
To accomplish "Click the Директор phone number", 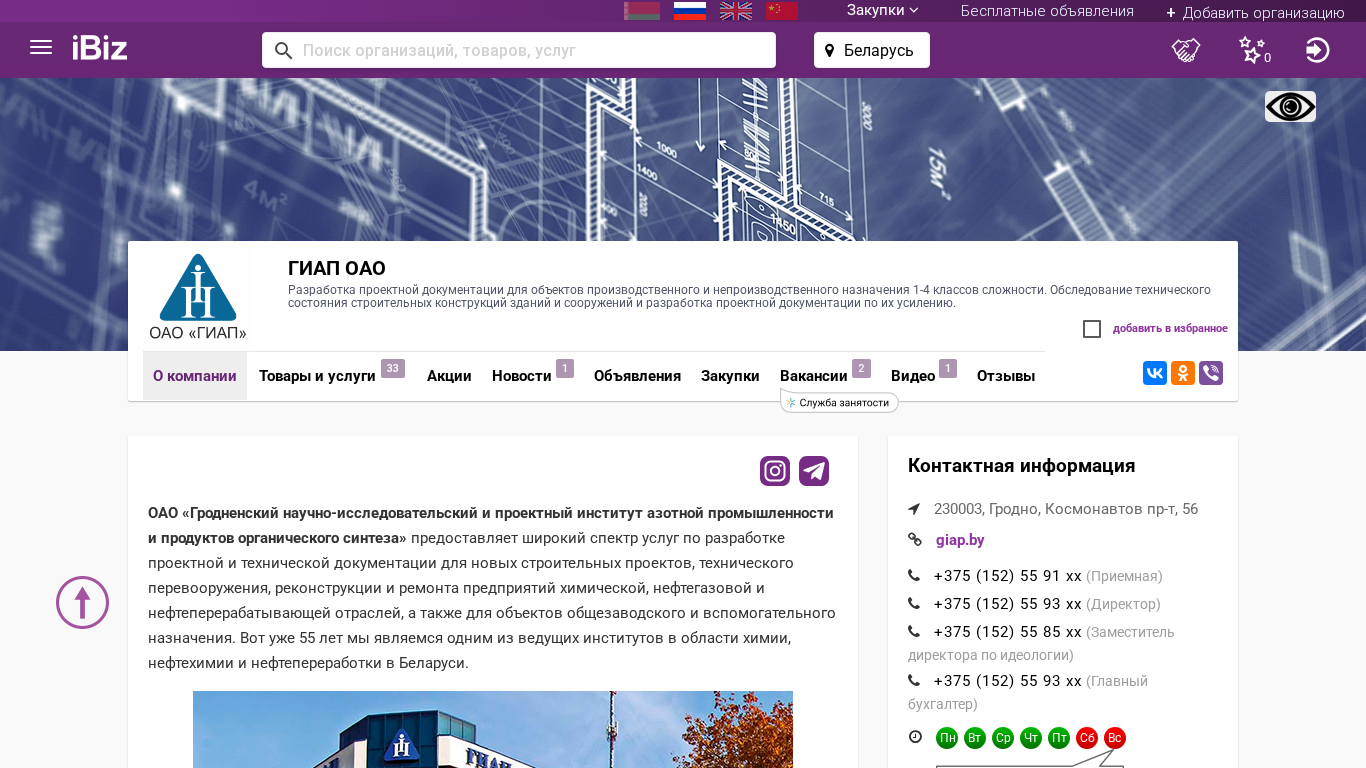I will 1007,604.
